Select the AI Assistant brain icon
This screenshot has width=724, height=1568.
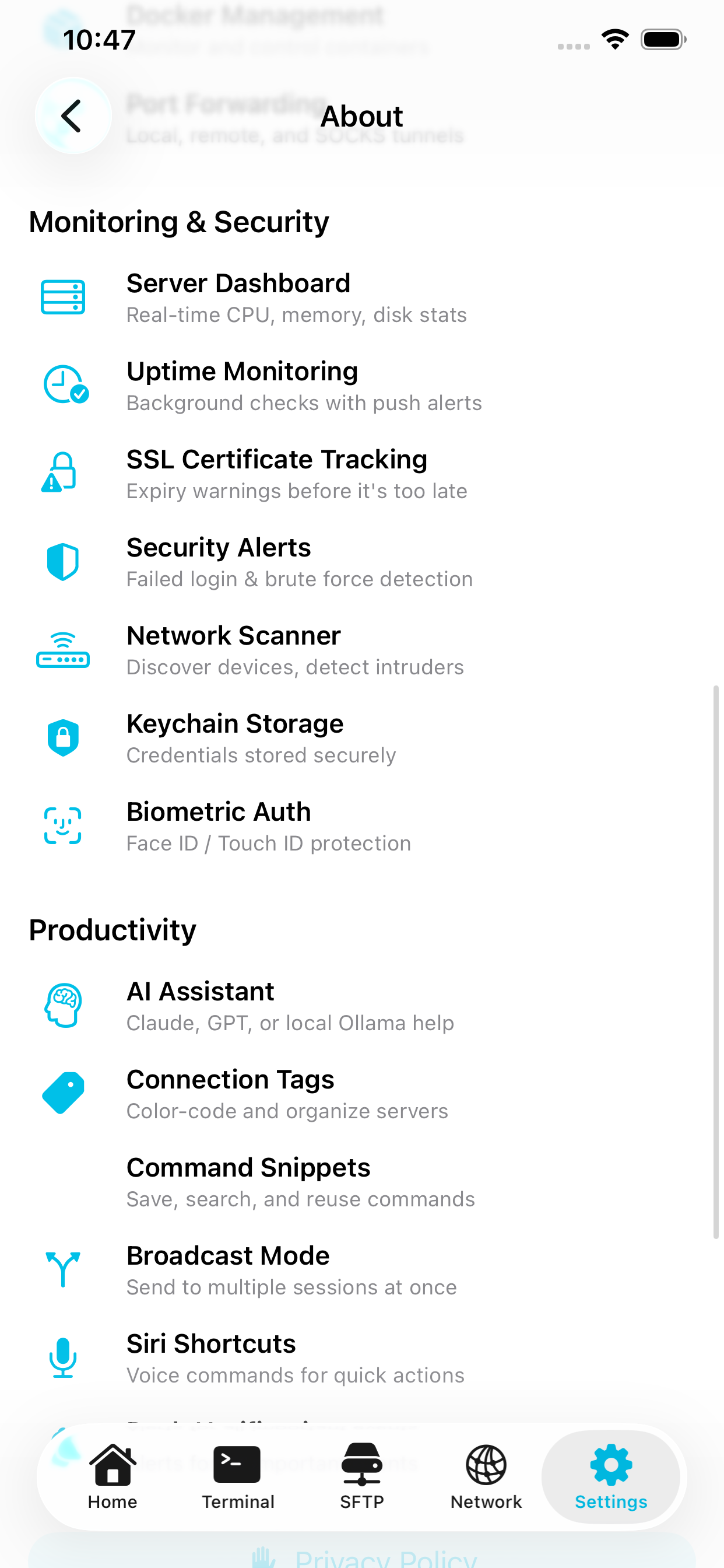pos(63,1006)
